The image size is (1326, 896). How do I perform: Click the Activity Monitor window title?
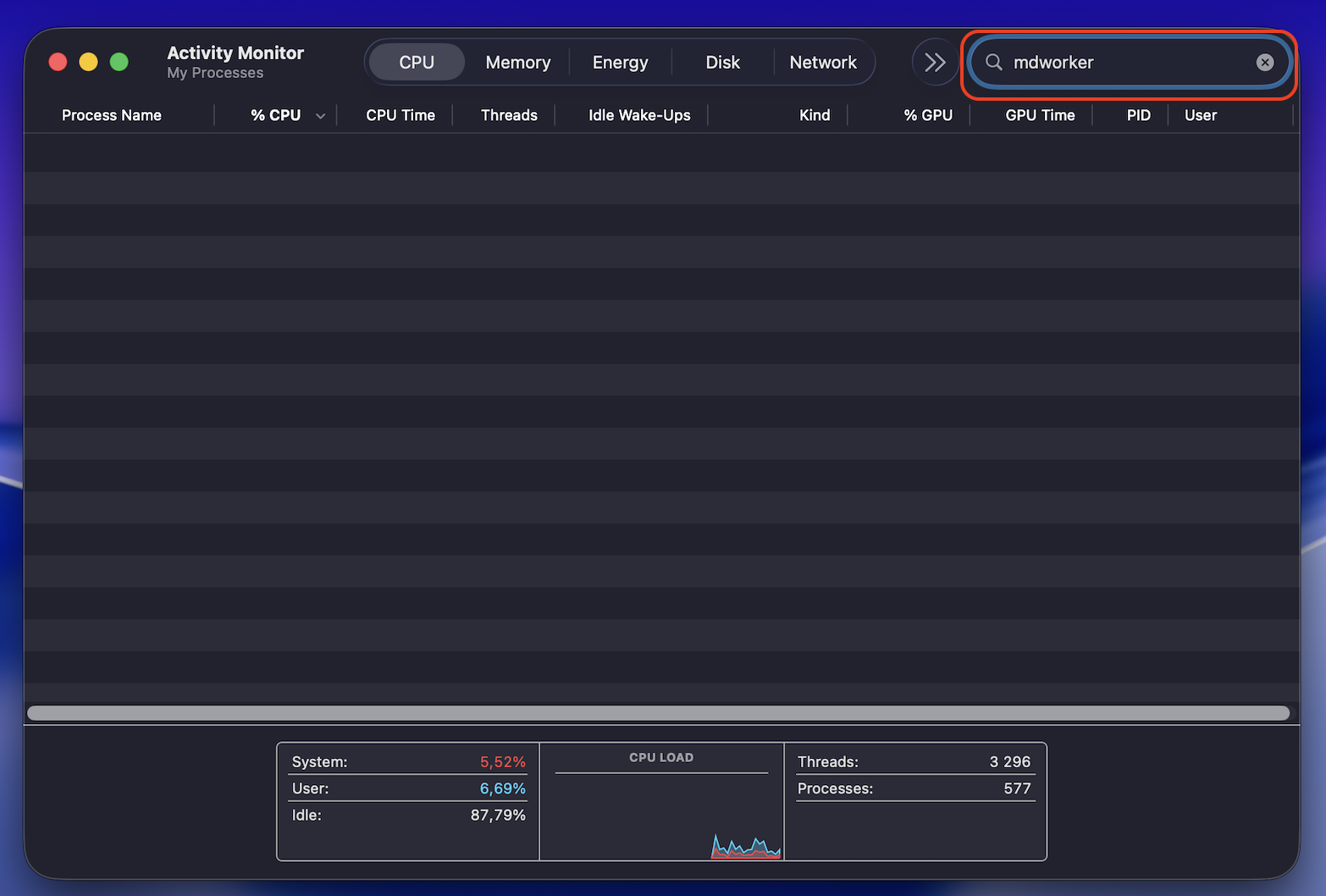click(x=235, y=53)
